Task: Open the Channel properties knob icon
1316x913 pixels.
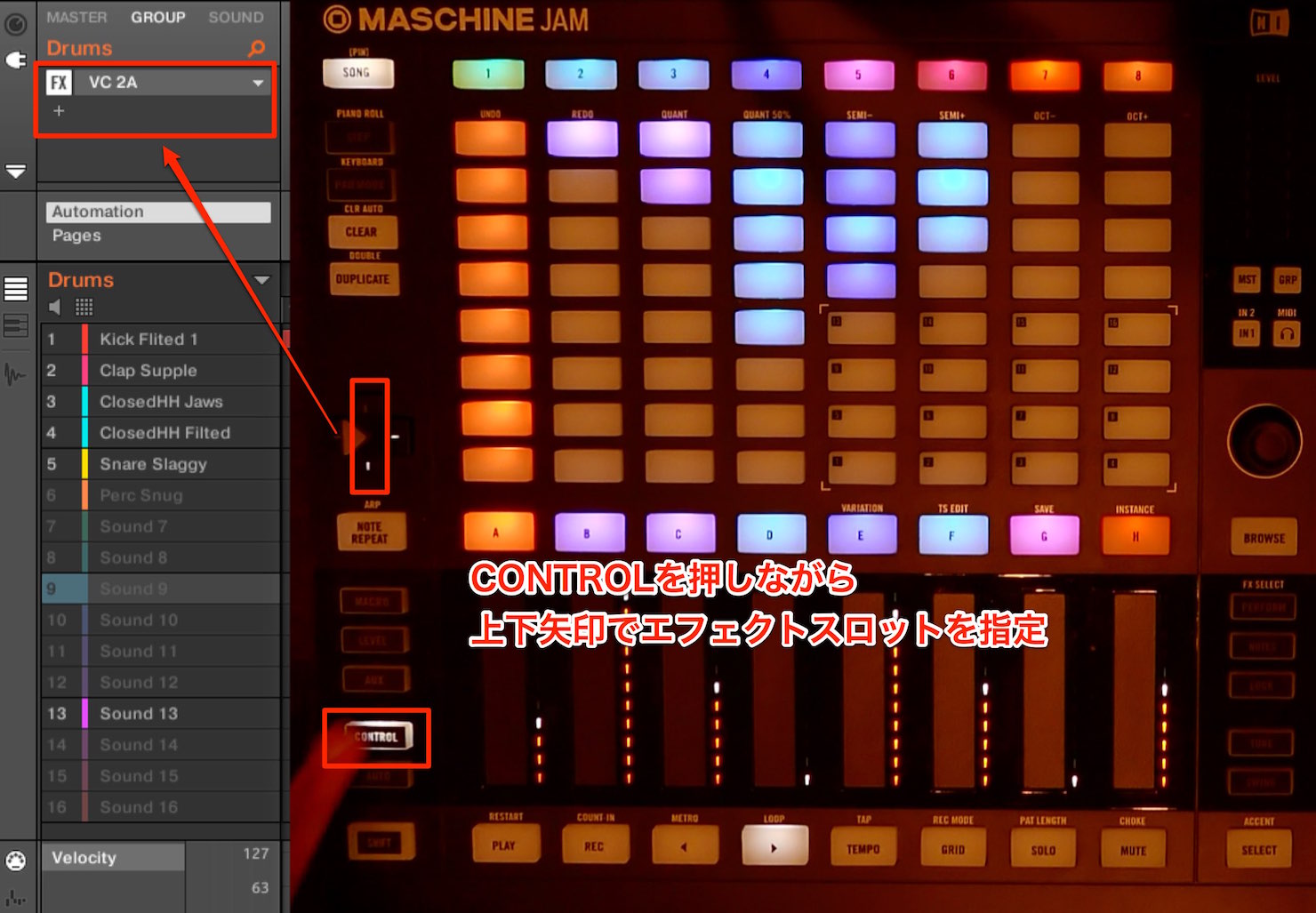Action: tap(15, 24)
